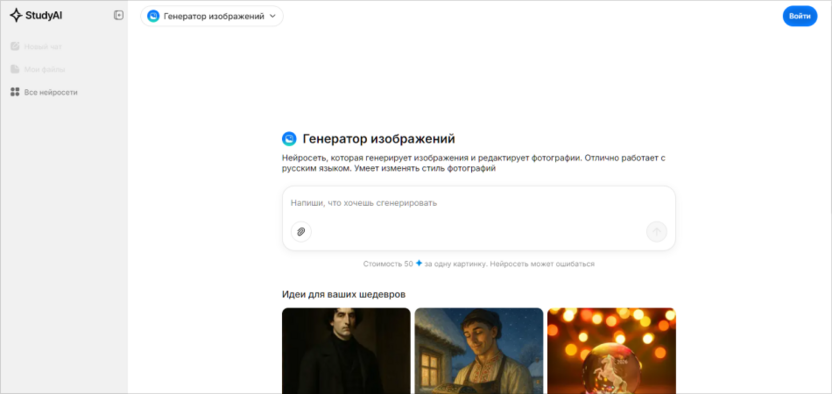Click the Все нейросети grid icon
The height and width of the screenshot is (394, 832).
15,92
